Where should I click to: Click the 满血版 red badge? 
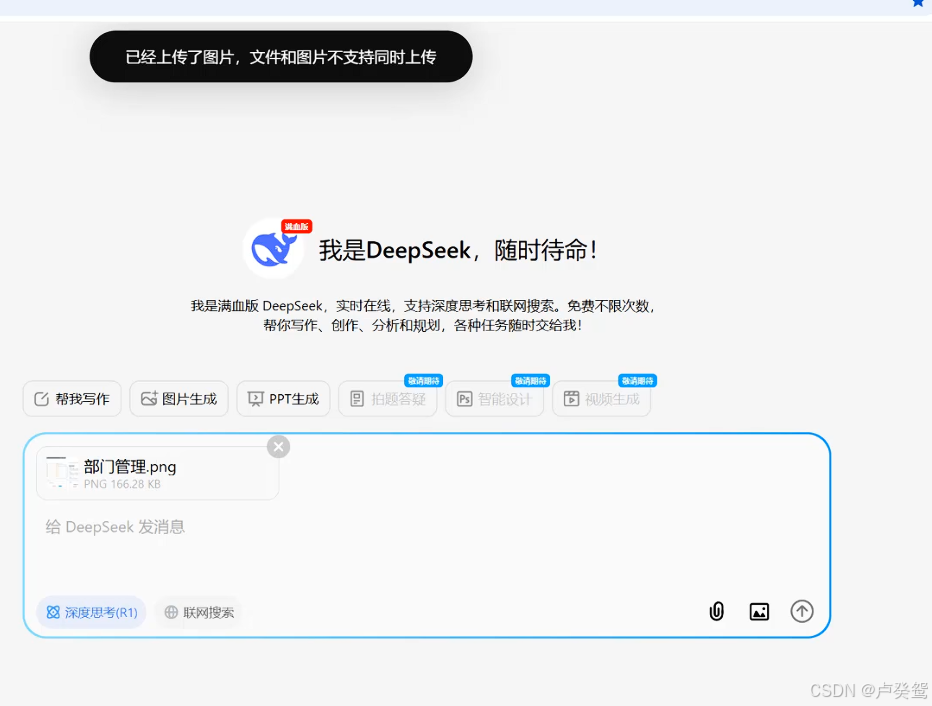[x=297, y=226]
